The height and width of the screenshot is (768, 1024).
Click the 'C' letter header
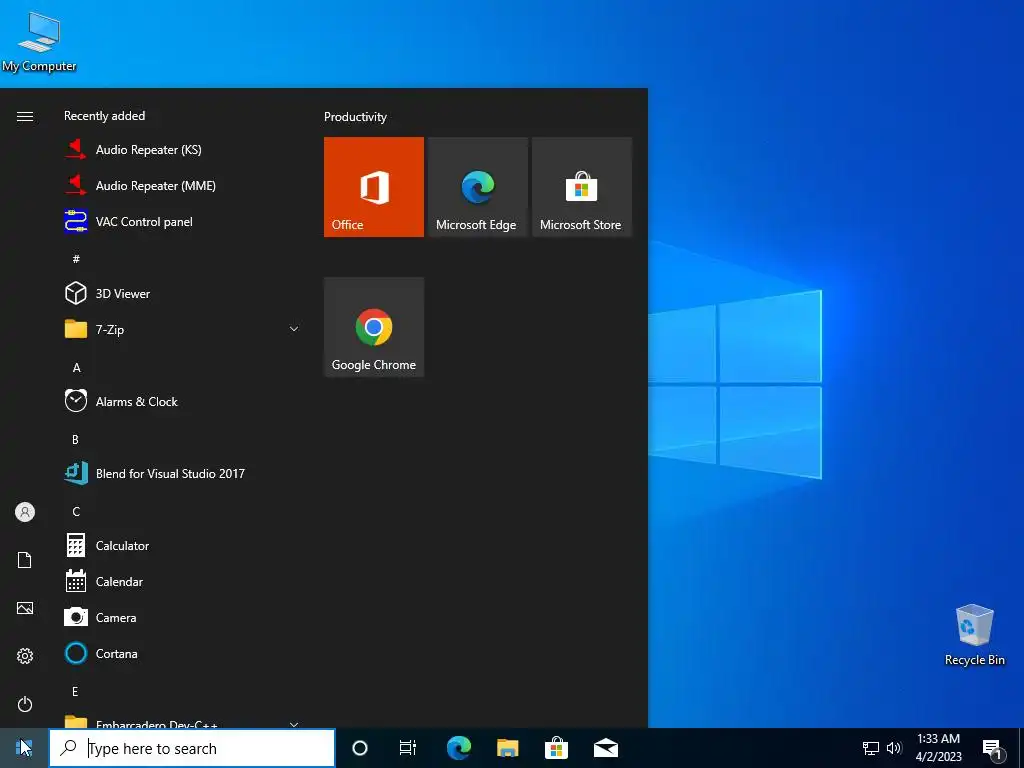[76, 511]
